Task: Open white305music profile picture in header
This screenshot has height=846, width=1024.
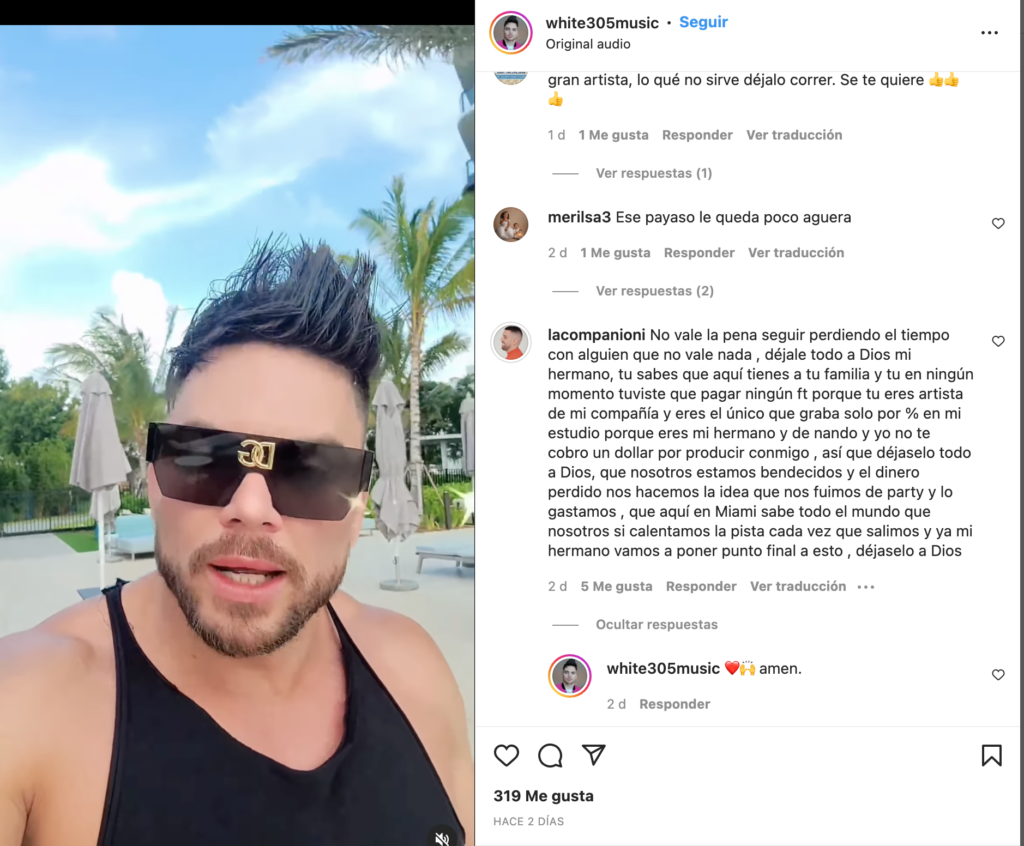Action: click(x=511, y=32)
